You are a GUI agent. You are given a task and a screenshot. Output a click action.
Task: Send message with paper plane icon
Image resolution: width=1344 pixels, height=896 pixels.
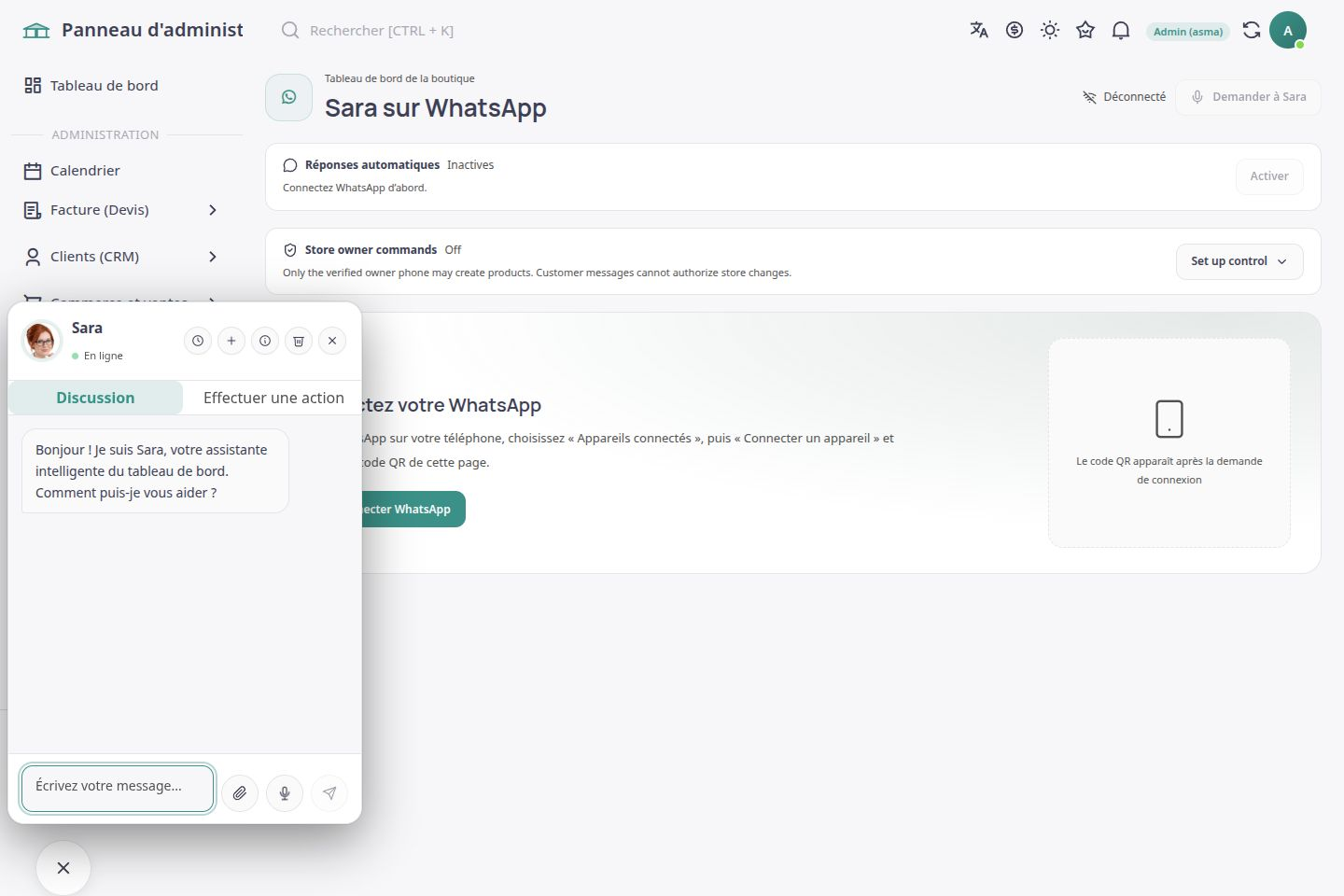pyautogui.click(x=329, y=793)
